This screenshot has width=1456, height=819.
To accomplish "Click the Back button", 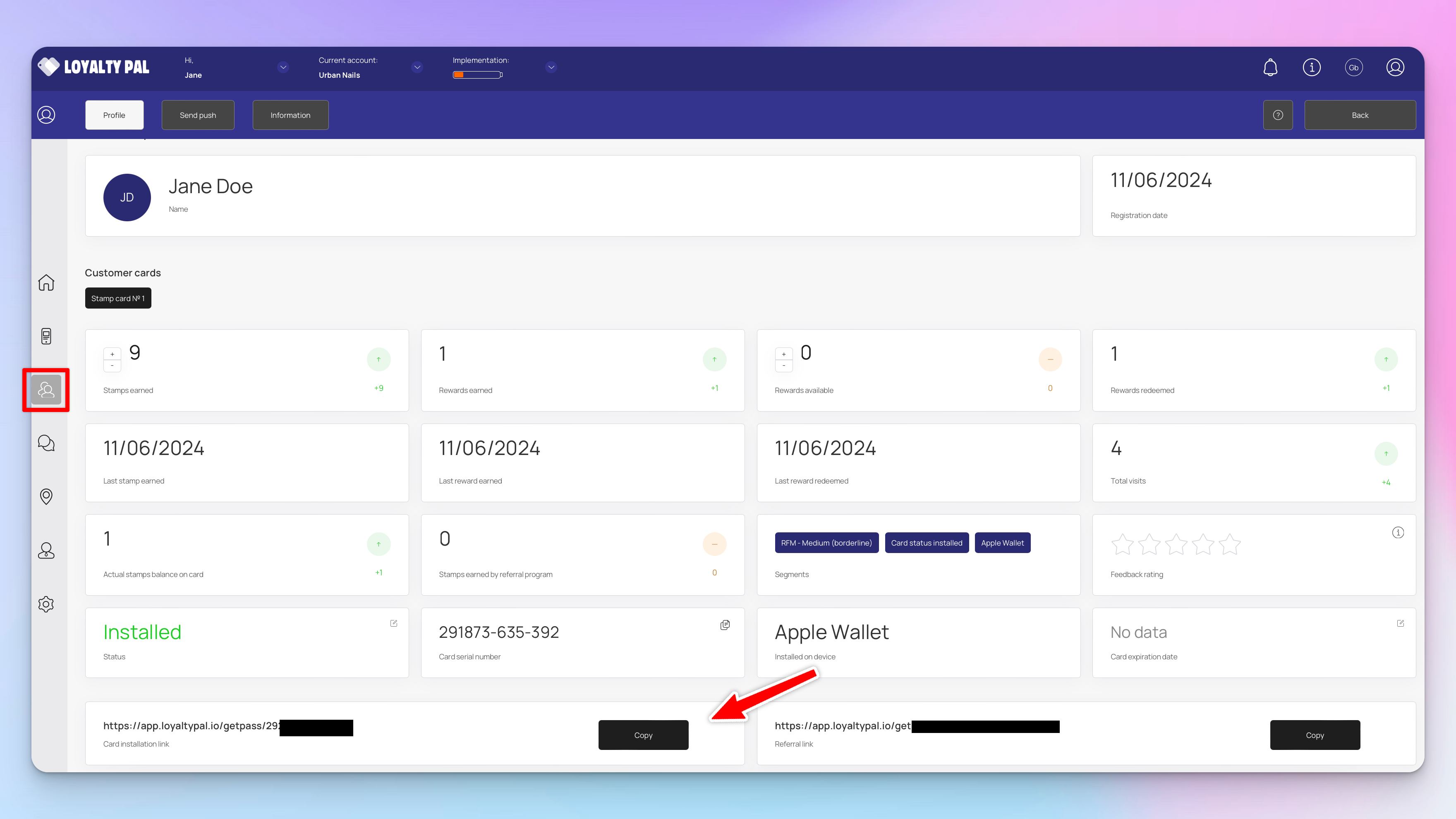I will [1359, 115].
